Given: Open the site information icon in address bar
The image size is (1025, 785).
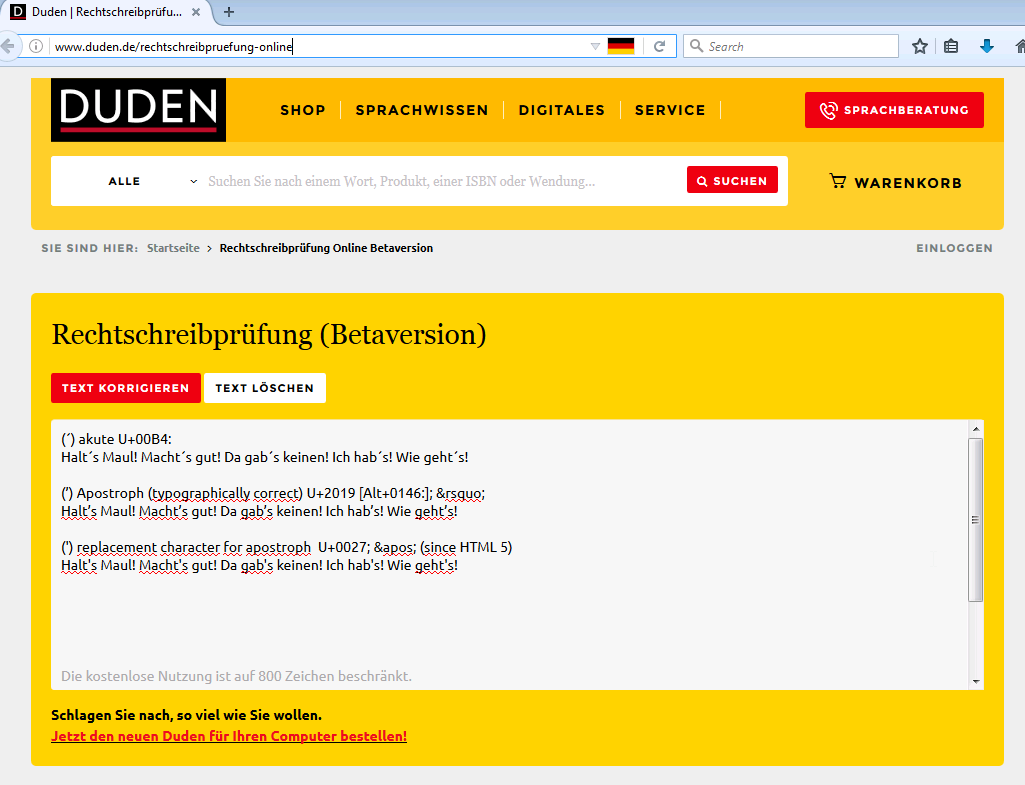Looking at the screenshot, I should 36,46.
